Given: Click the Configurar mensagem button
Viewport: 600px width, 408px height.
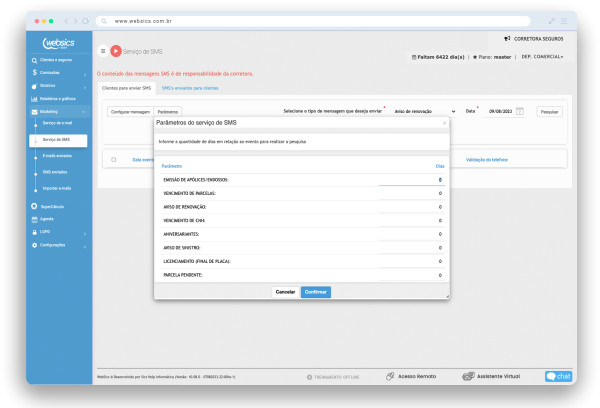Looking at the screenshot, I should pos(130,112).
